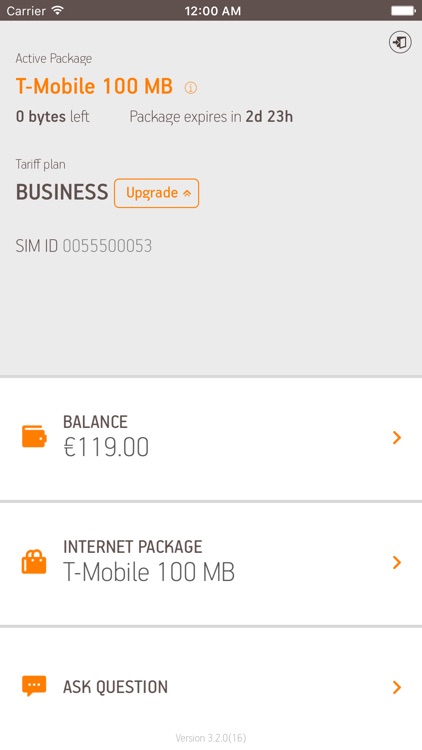Viewport: 422px width, 750px height.
Task: Open the BALANCE menu entry
Action: [211, 439]
